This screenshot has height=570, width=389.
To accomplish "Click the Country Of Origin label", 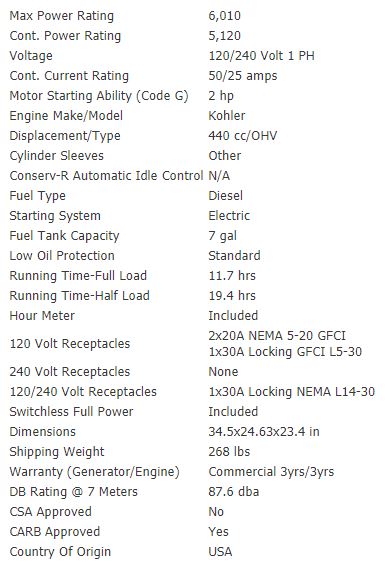I will point(60,552).
